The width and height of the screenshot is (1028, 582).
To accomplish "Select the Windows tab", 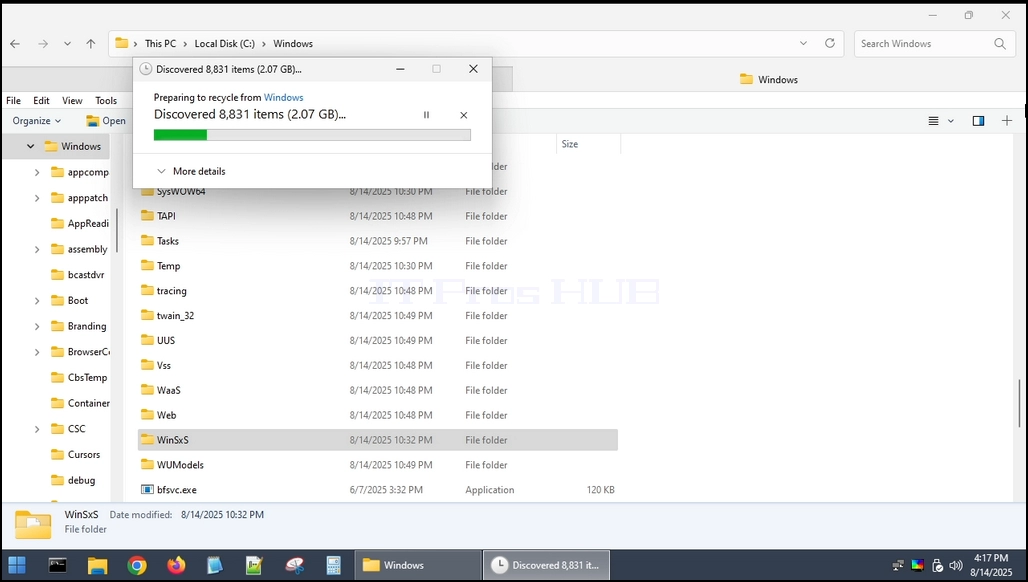I will click(x=768, y=79).
